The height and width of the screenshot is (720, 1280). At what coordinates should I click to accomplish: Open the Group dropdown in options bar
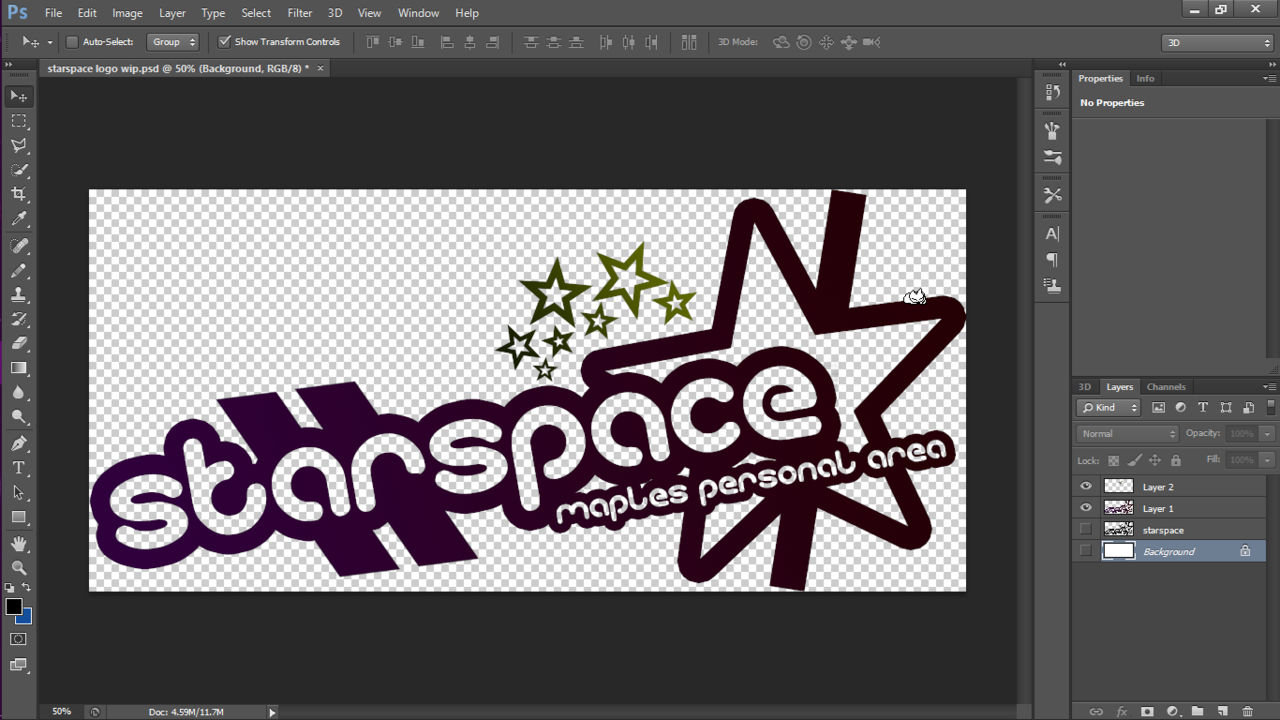[173, 42]
